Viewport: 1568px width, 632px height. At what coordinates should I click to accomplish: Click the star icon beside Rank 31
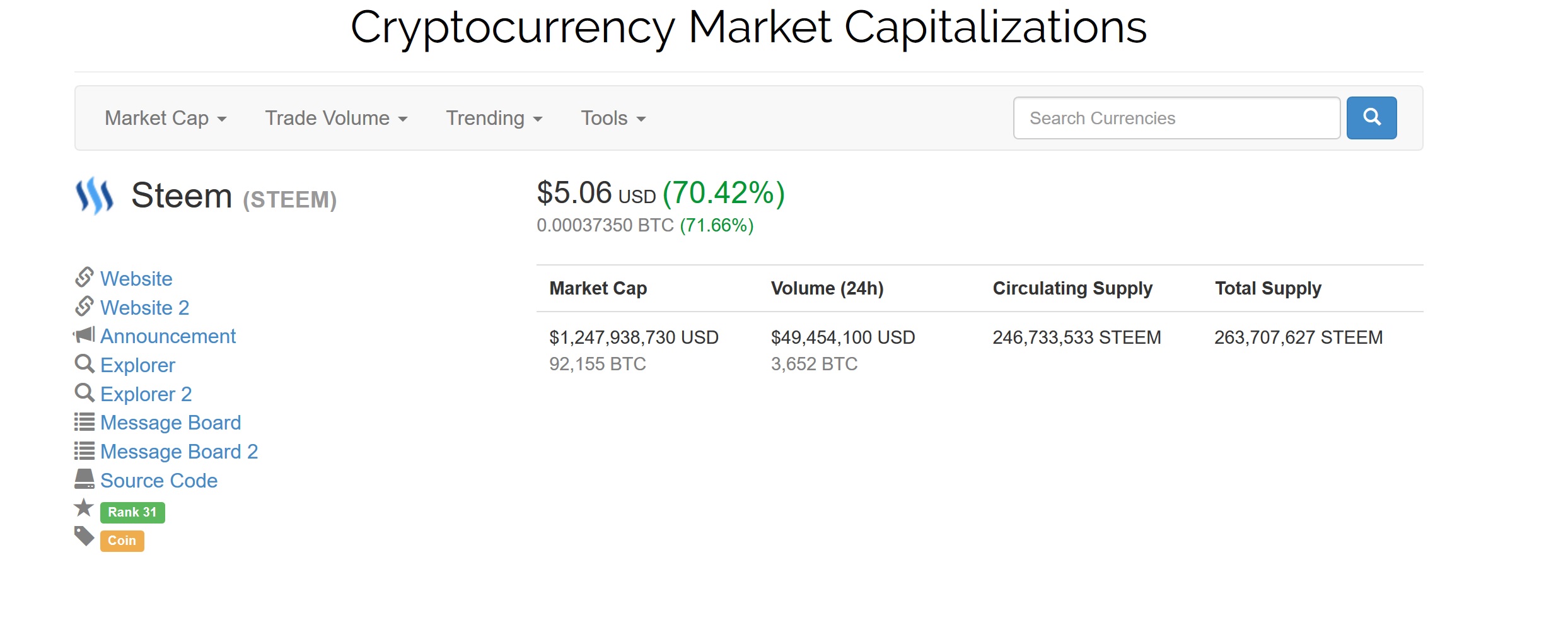tap(84, 508)
